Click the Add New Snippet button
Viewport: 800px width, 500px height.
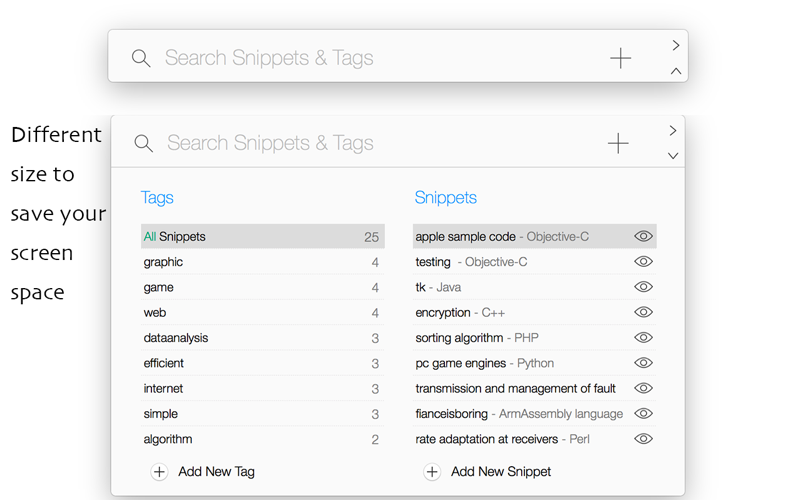tap(500, 472)
